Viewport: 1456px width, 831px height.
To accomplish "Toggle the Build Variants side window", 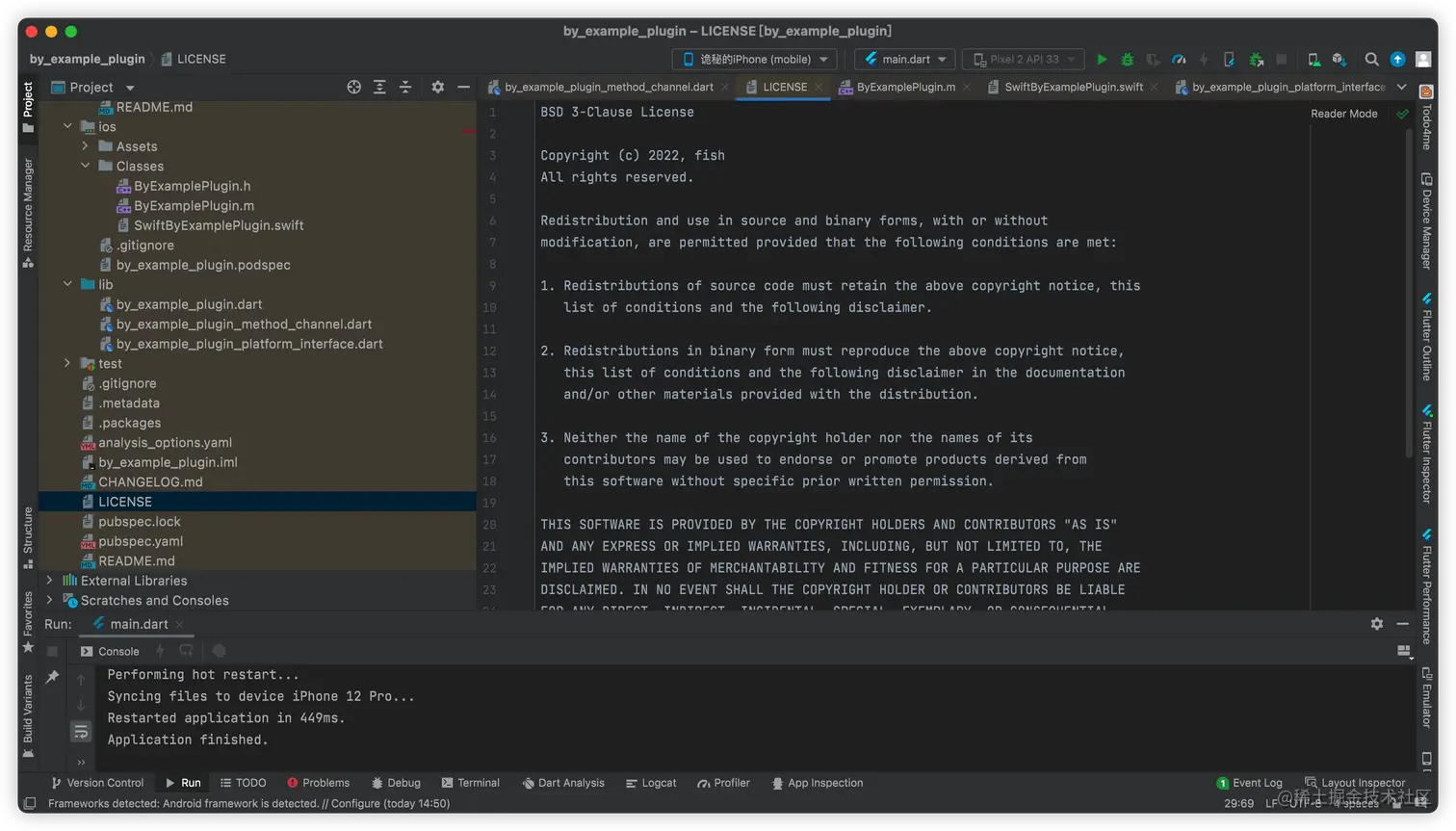I will (x=28, y=716).
